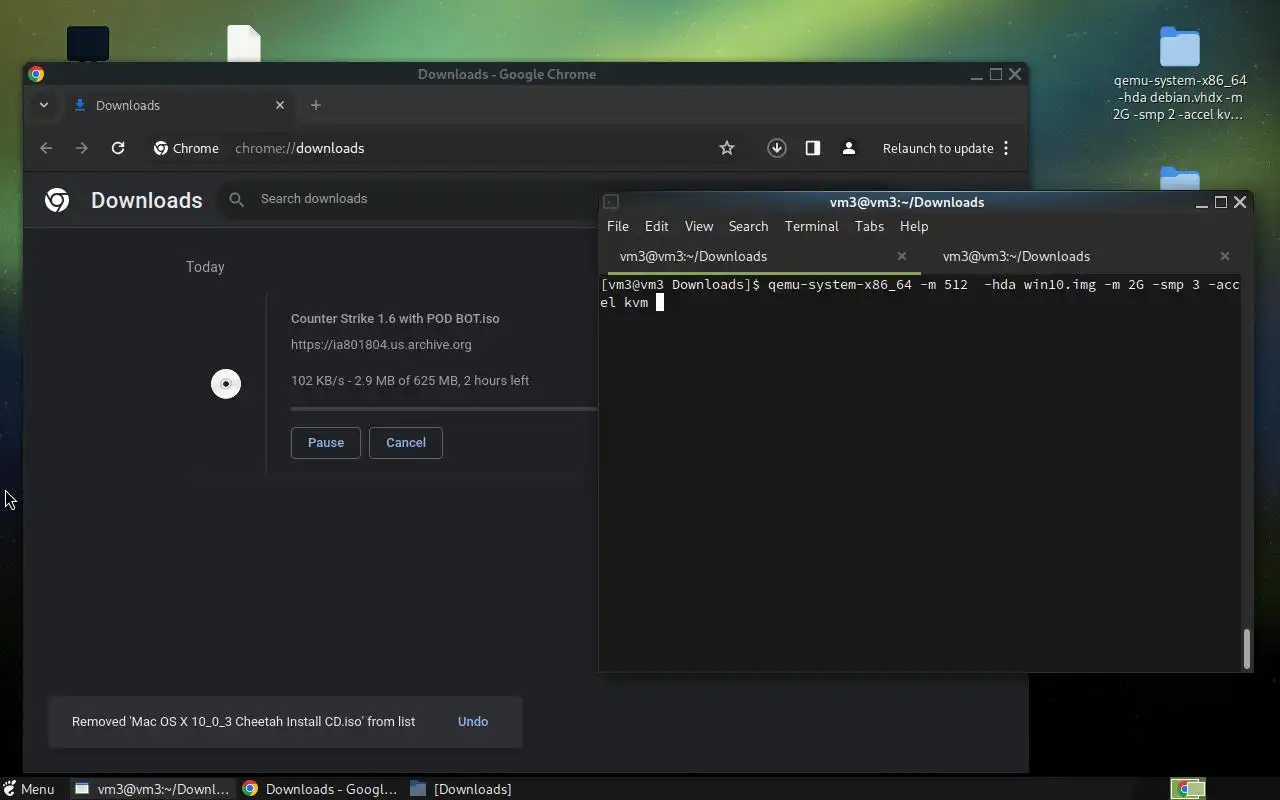Switch to terminal window in taskbar

tap(153, 789)
